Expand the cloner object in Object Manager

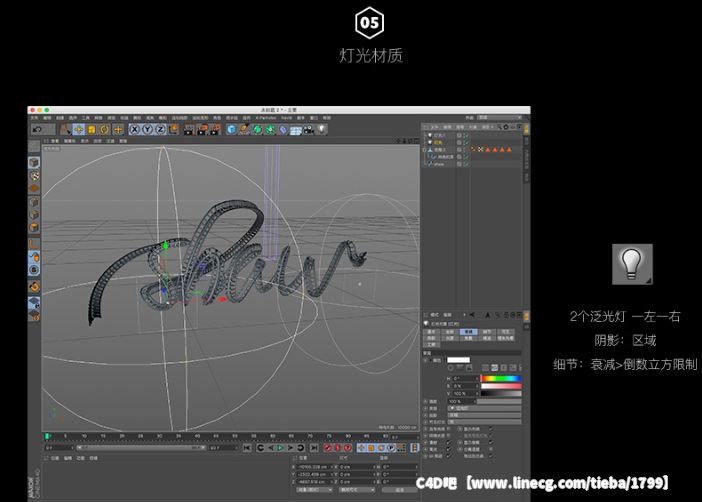(424, 150)
